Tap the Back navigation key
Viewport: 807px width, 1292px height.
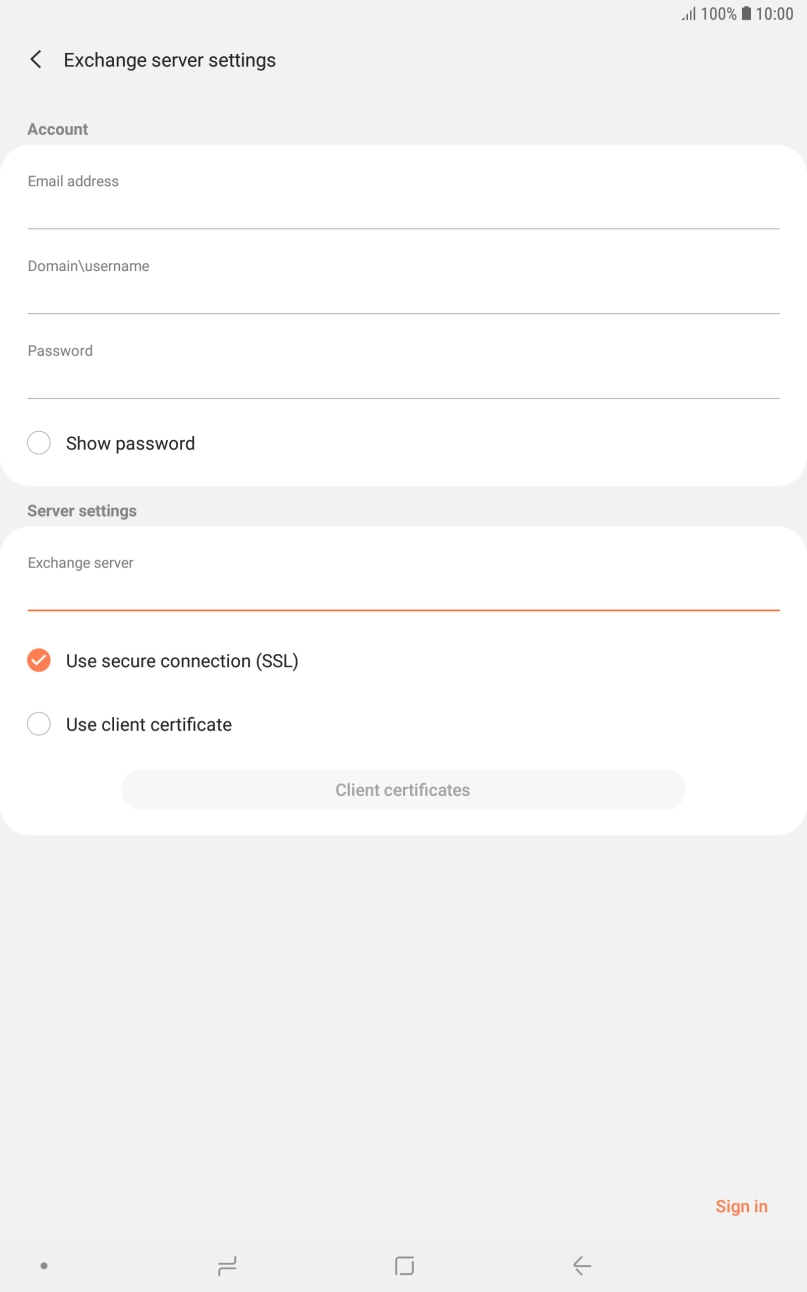coord(581,1265)
